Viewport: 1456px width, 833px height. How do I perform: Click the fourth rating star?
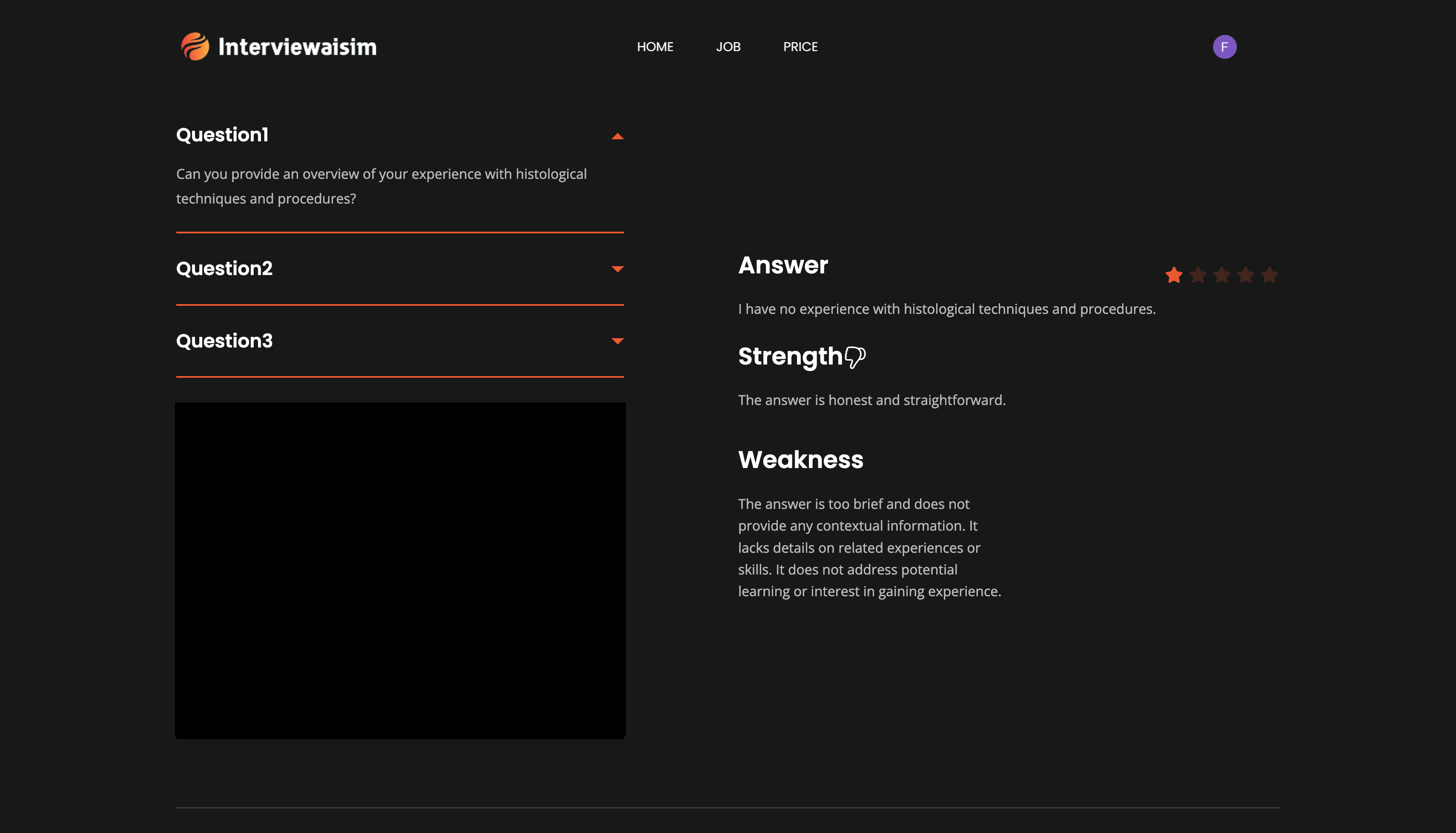[1245, 275]
